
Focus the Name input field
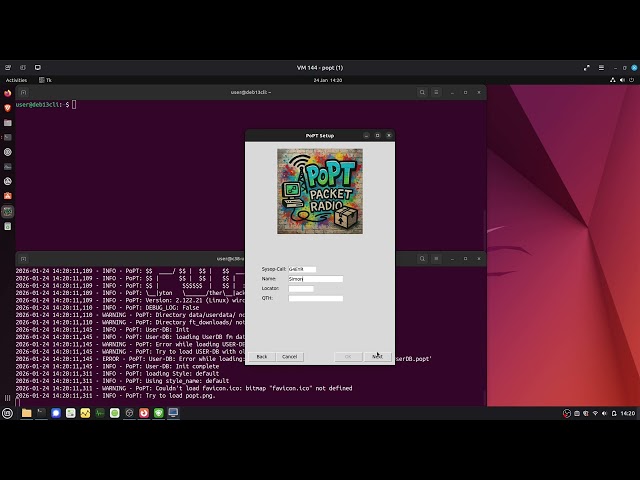[x=316, y=279]
